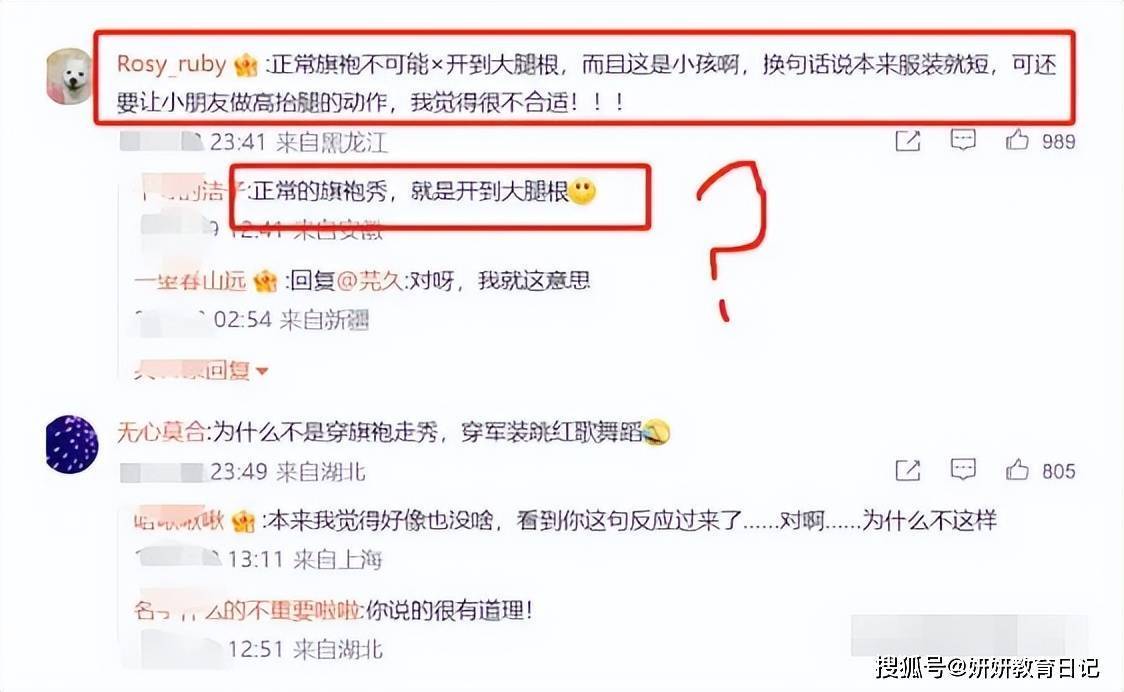The image size is (1124, 692).
Task: Like Rosy_ruby's comment with 989 likes
Action: (1016, 139)
